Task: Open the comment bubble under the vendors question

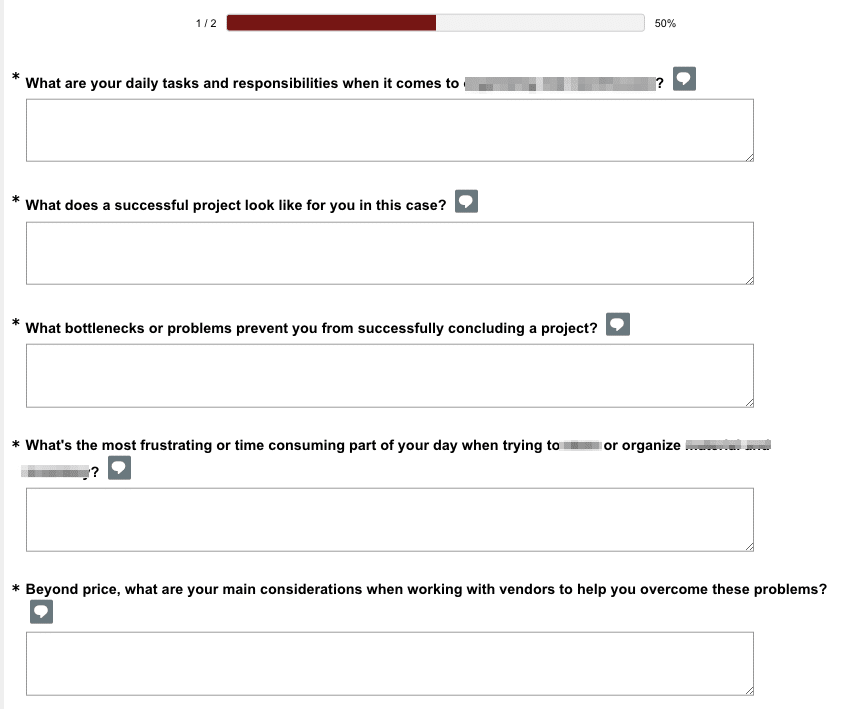Action: [41, 611]
